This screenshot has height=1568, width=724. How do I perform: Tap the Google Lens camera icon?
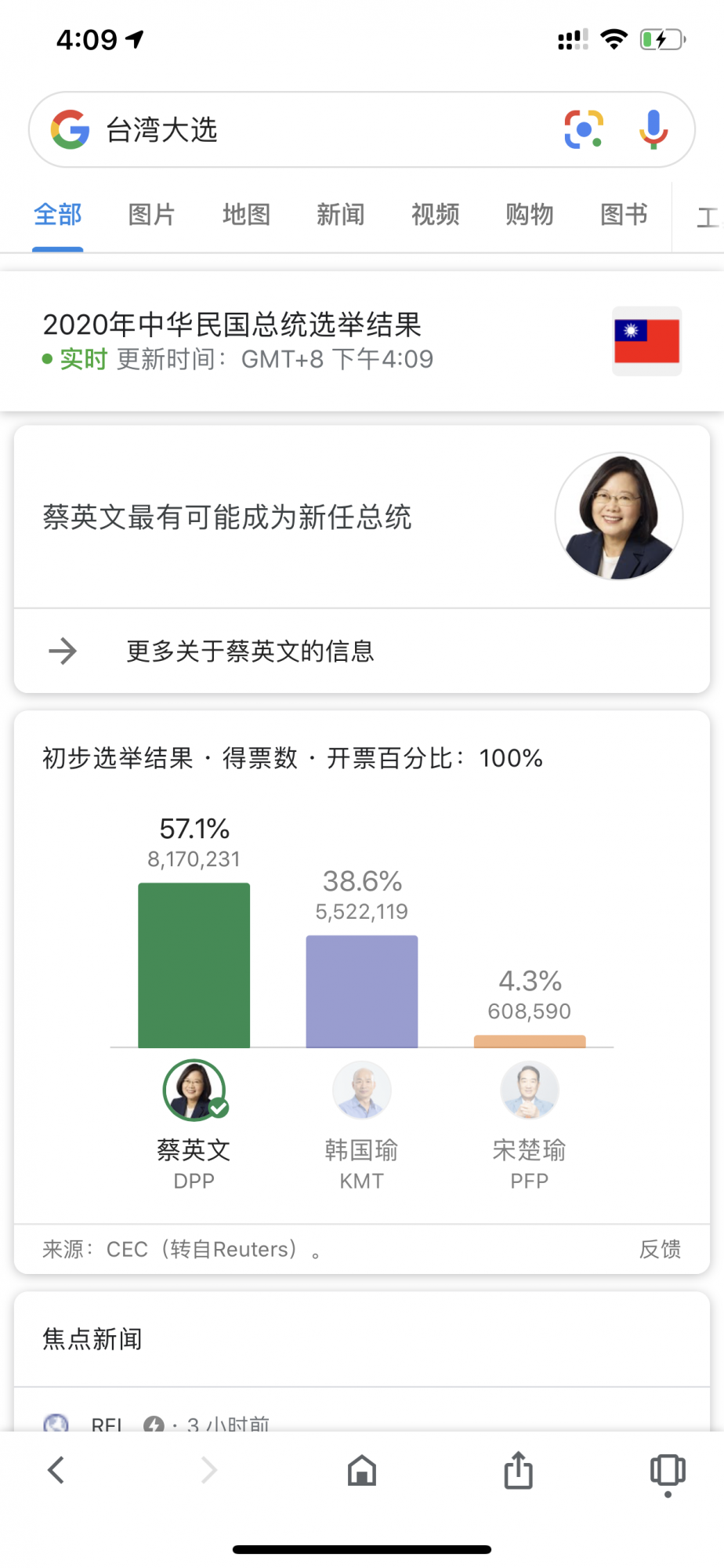click(584, 129)
